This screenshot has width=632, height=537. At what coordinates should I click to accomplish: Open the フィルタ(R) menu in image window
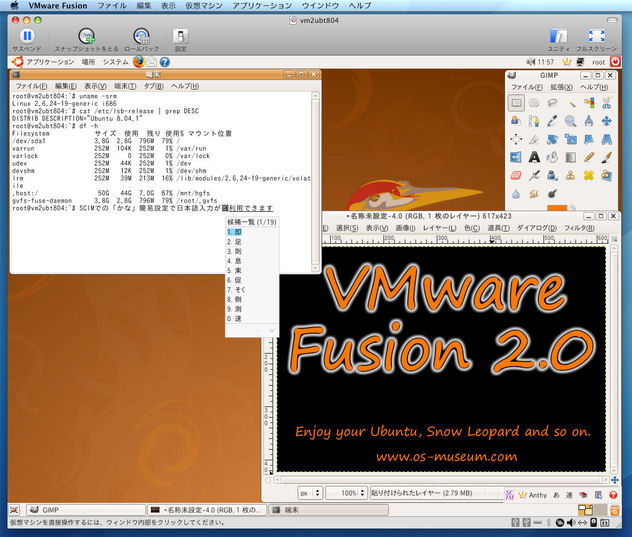pos(579,228)
